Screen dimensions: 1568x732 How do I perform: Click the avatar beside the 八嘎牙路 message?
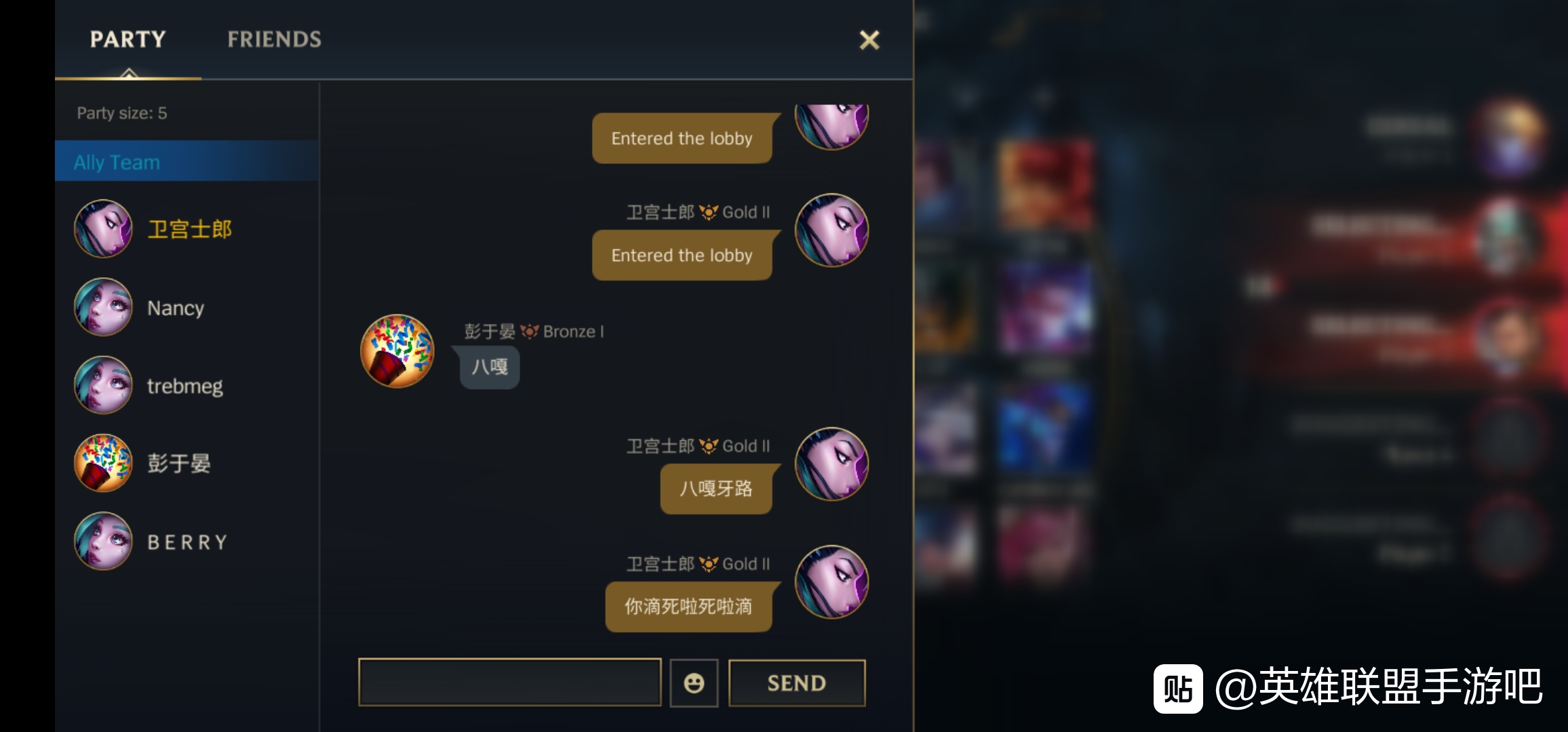pos(832,464)
